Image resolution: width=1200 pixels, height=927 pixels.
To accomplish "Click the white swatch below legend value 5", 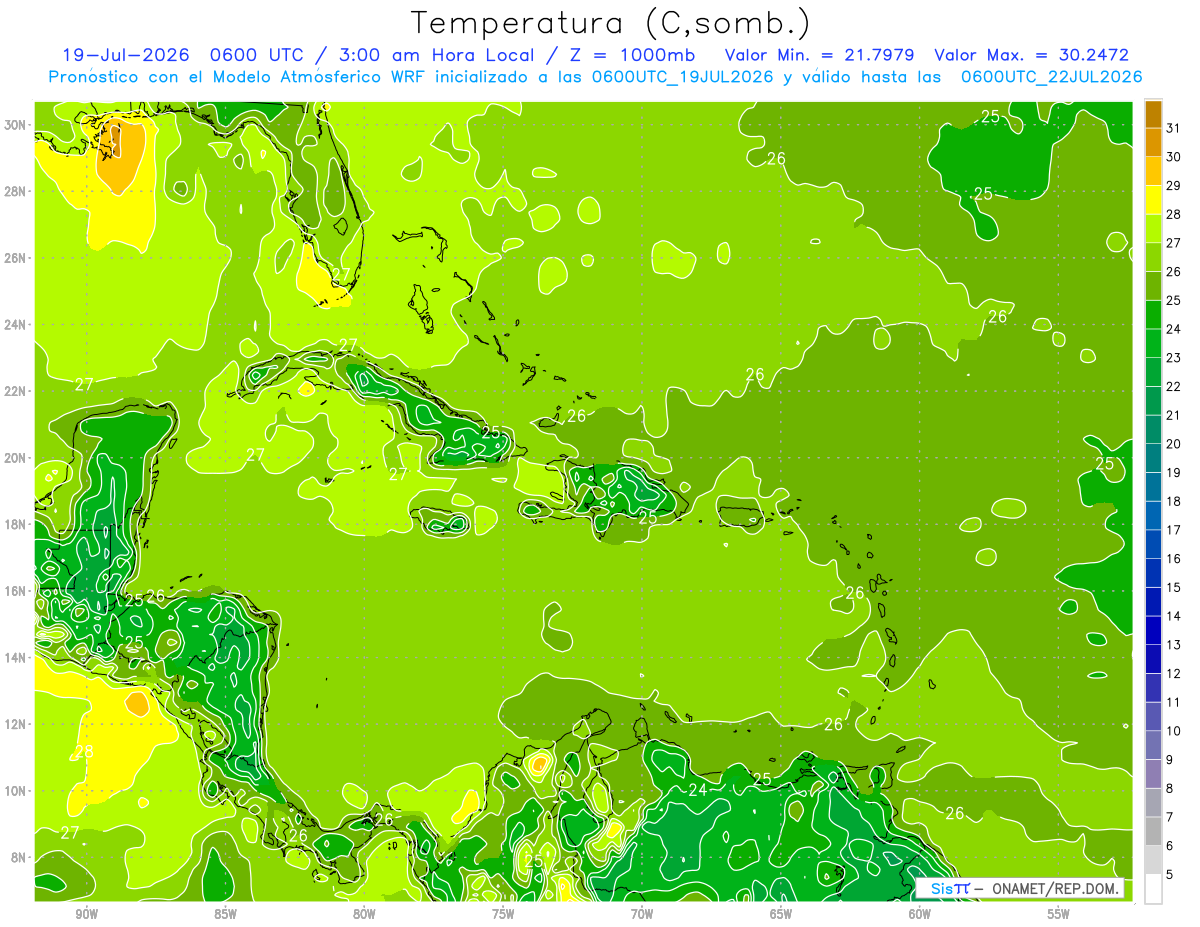I will tap(1153, 888).
